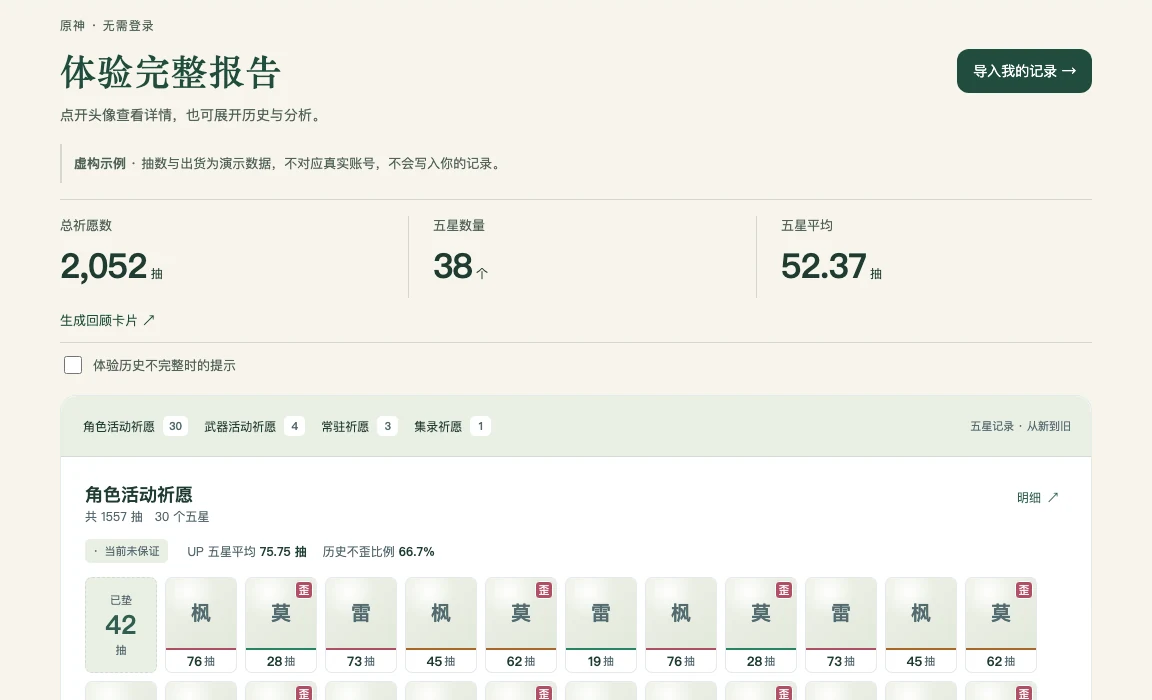Open the 枫 76抽 card beside 已垫 42
This screenshot has width=1152, height=700.
point(201,625)
